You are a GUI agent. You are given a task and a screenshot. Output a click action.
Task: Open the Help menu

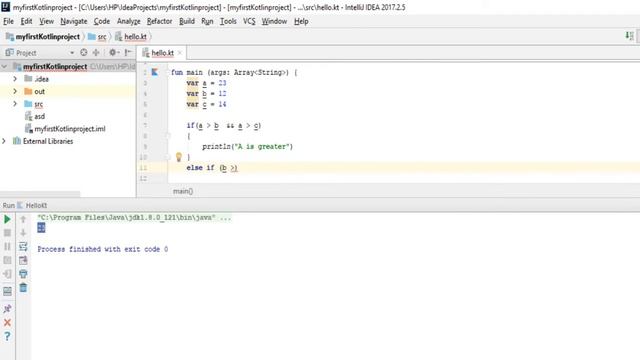tap(301, 21)
